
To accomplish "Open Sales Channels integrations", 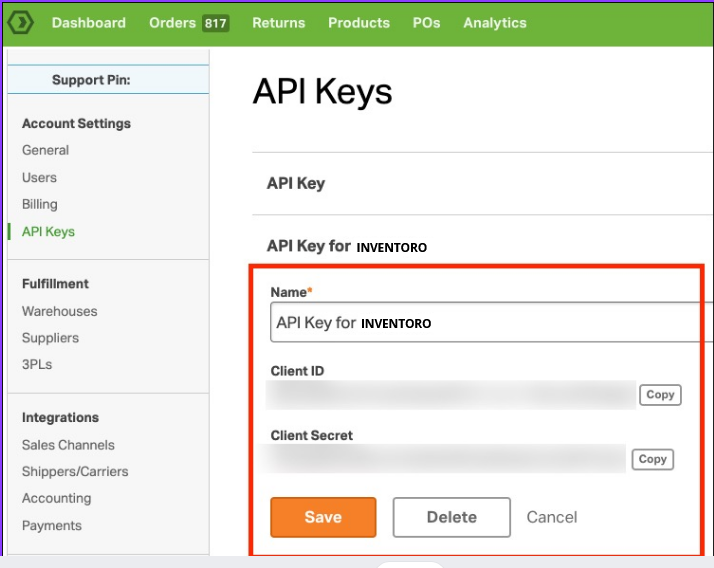I will pos(68,445).
